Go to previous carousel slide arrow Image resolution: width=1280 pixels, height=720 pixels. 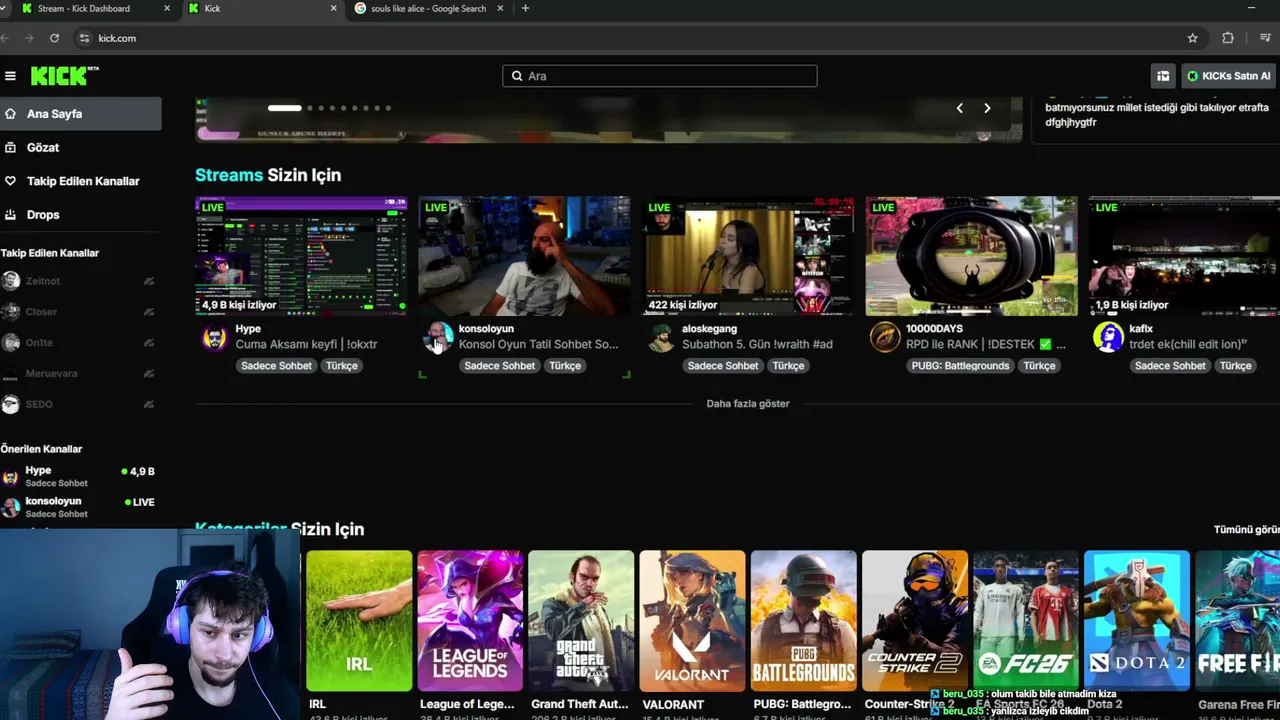[x=959, y=108]
